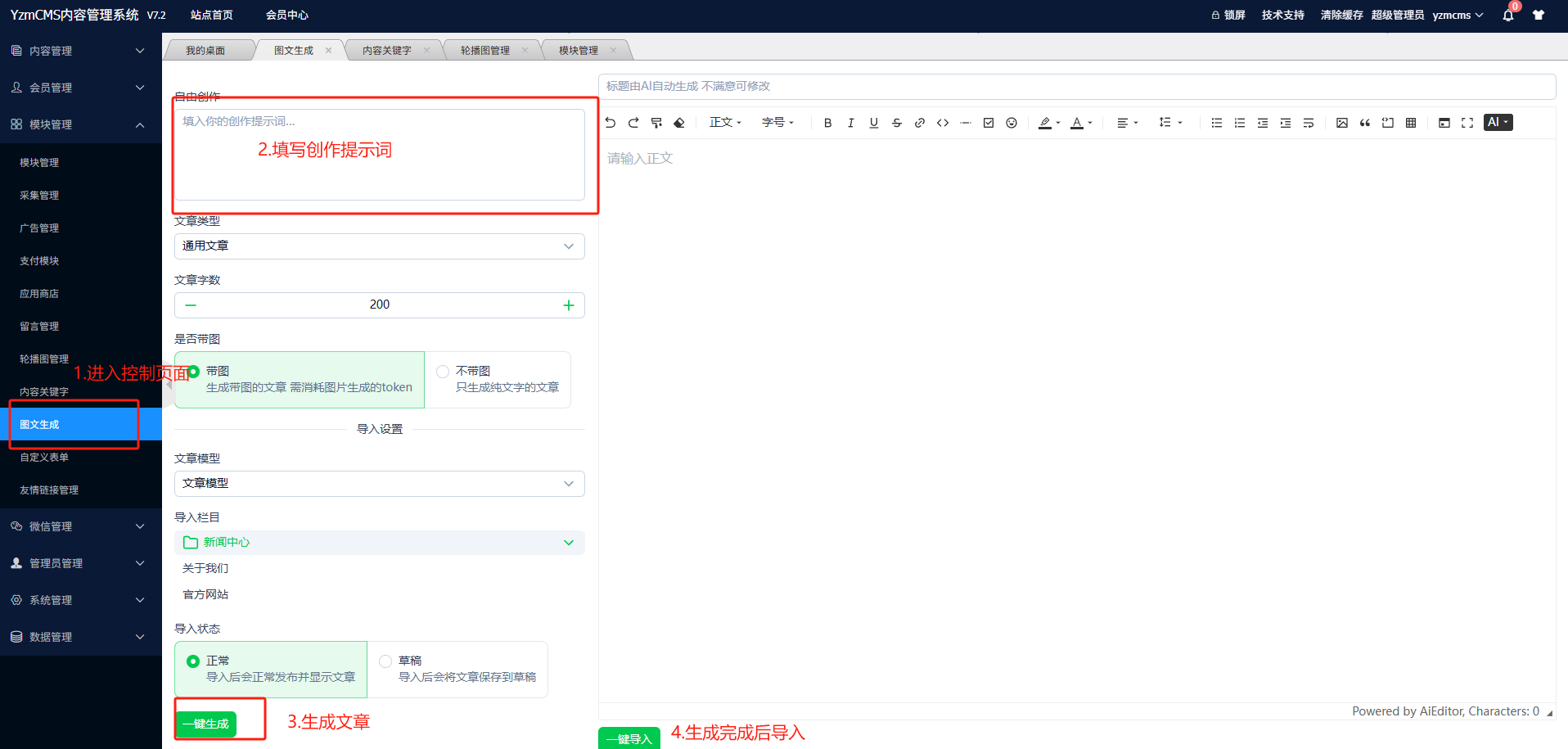1568x749 pixels.
Task: Select the 带图 radio option
Action: 194,372
